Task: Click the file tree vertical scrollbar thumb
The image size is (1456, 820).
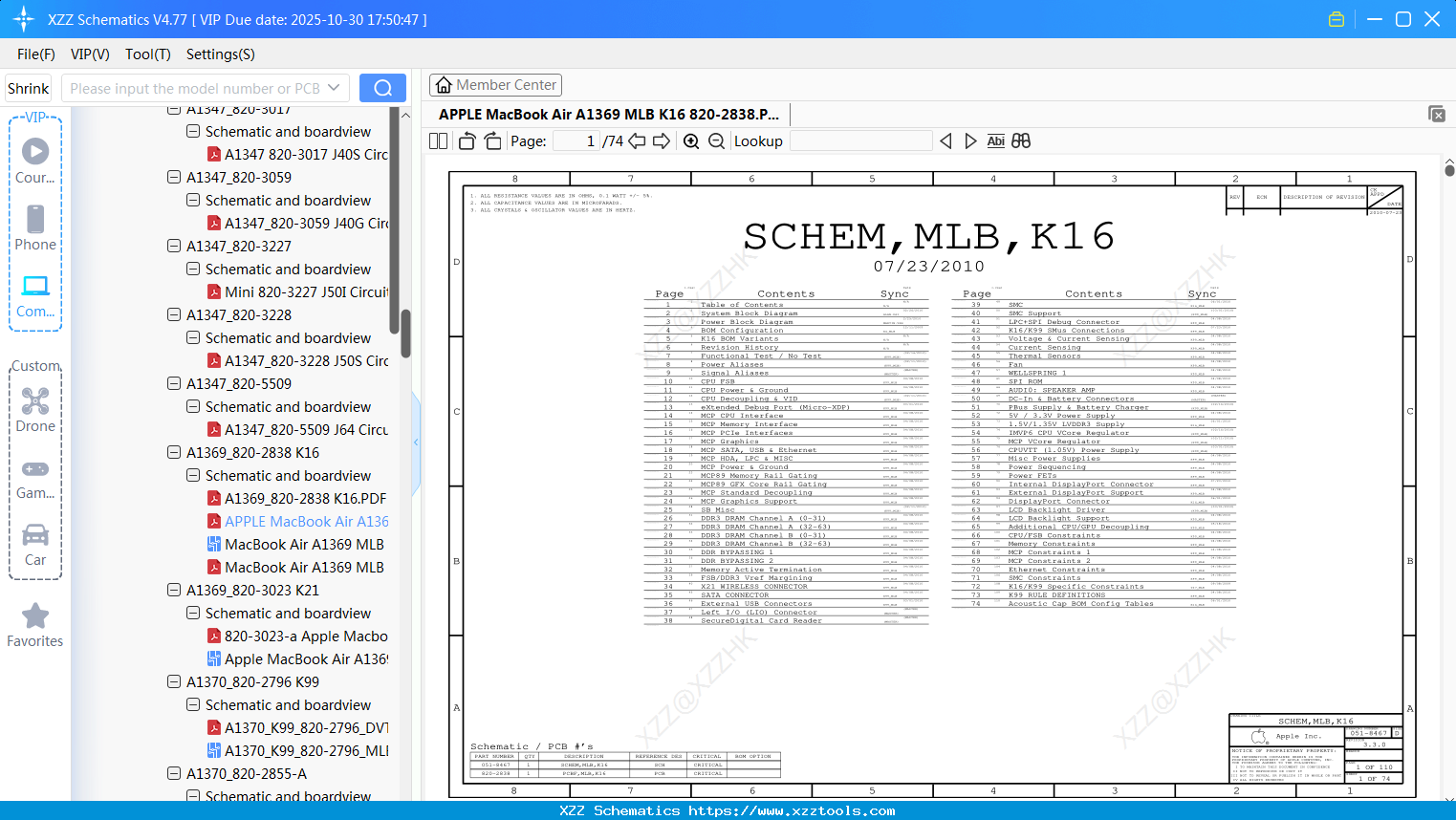Action: tap(405, 333)
